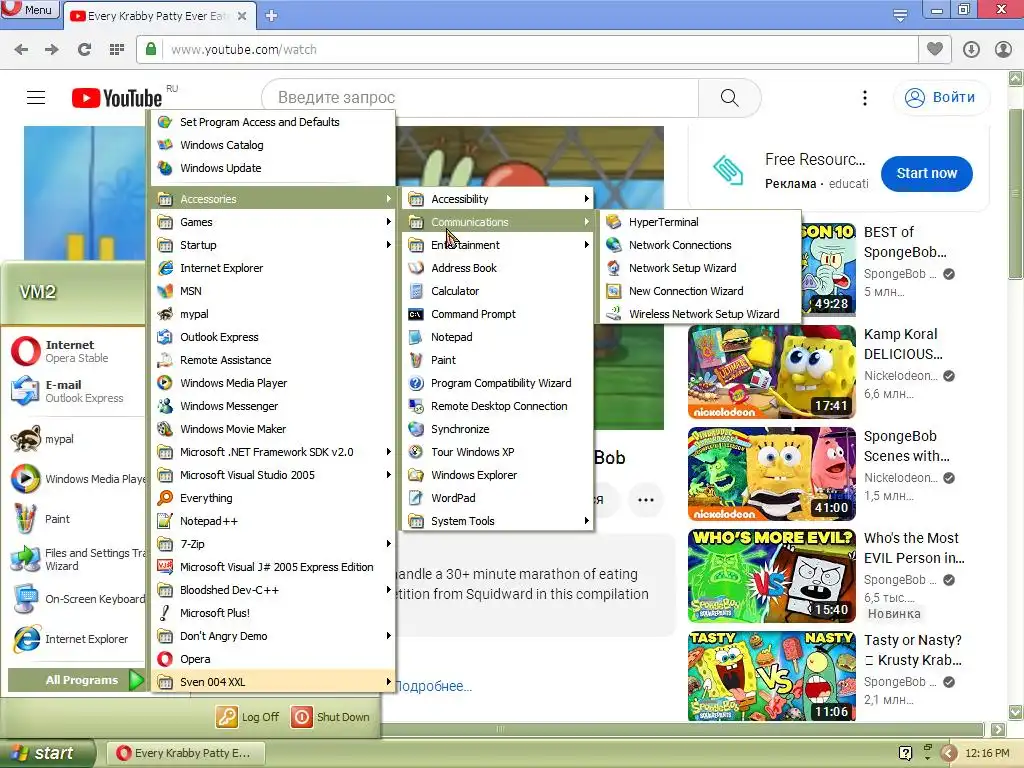Open Don't Angry Demo folder
Screen dimensions: 1024x768
[273, 635]
